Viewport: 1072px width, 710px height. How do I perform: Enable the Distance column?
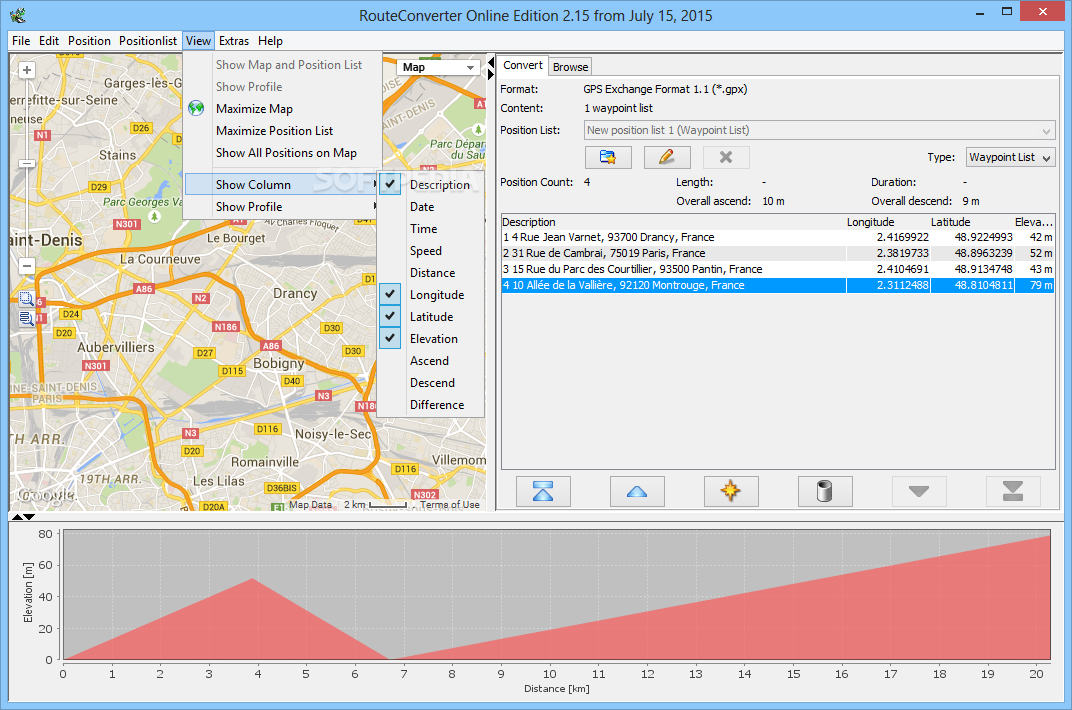[431, 273]
